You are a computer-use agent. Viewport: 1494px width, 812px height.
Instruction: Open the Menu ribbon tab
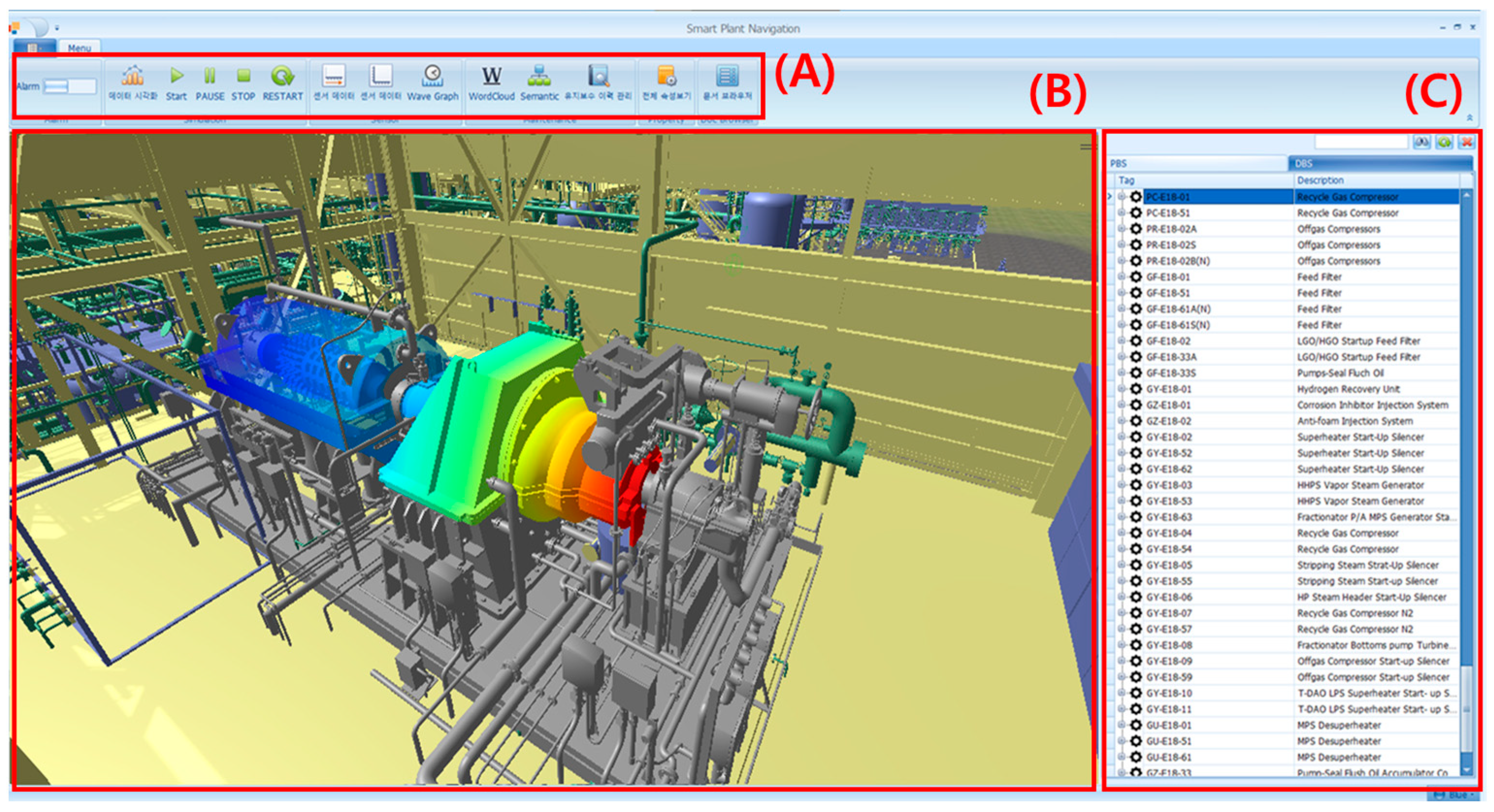coord(80,48)
